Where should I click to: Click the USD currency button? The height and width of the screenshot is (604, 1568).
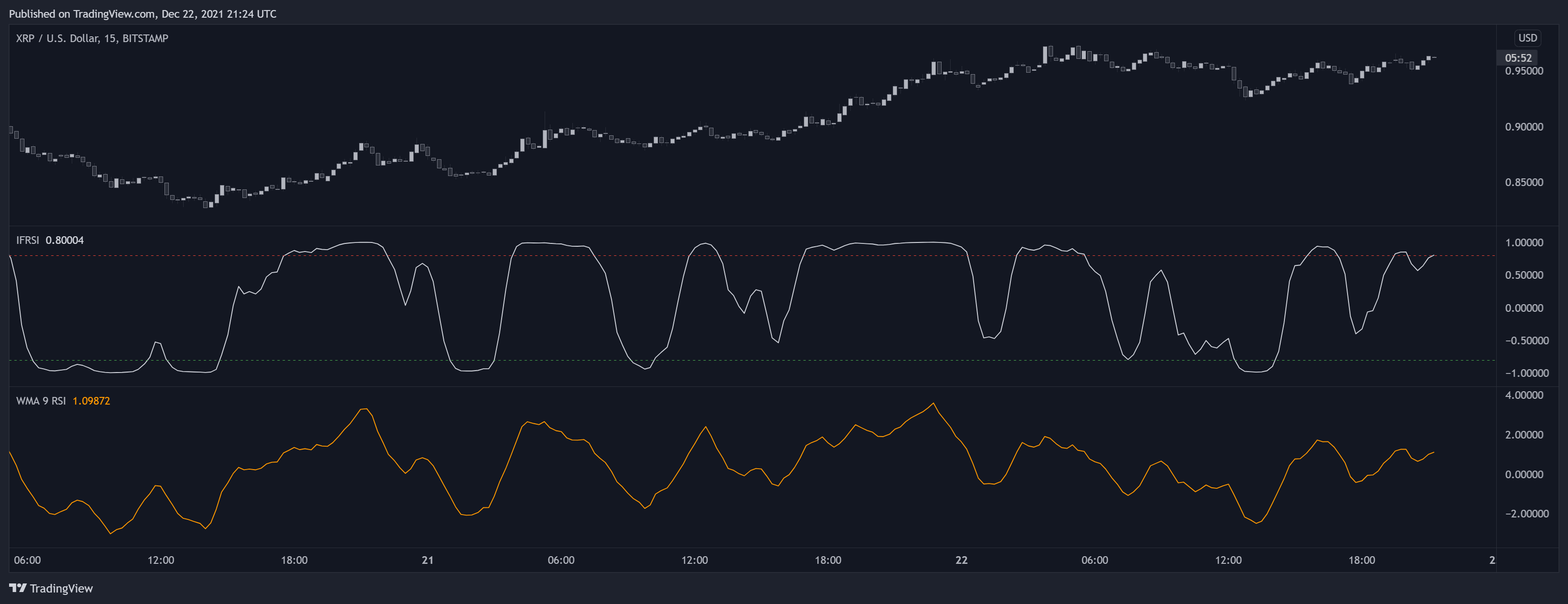pos(1527,38)
